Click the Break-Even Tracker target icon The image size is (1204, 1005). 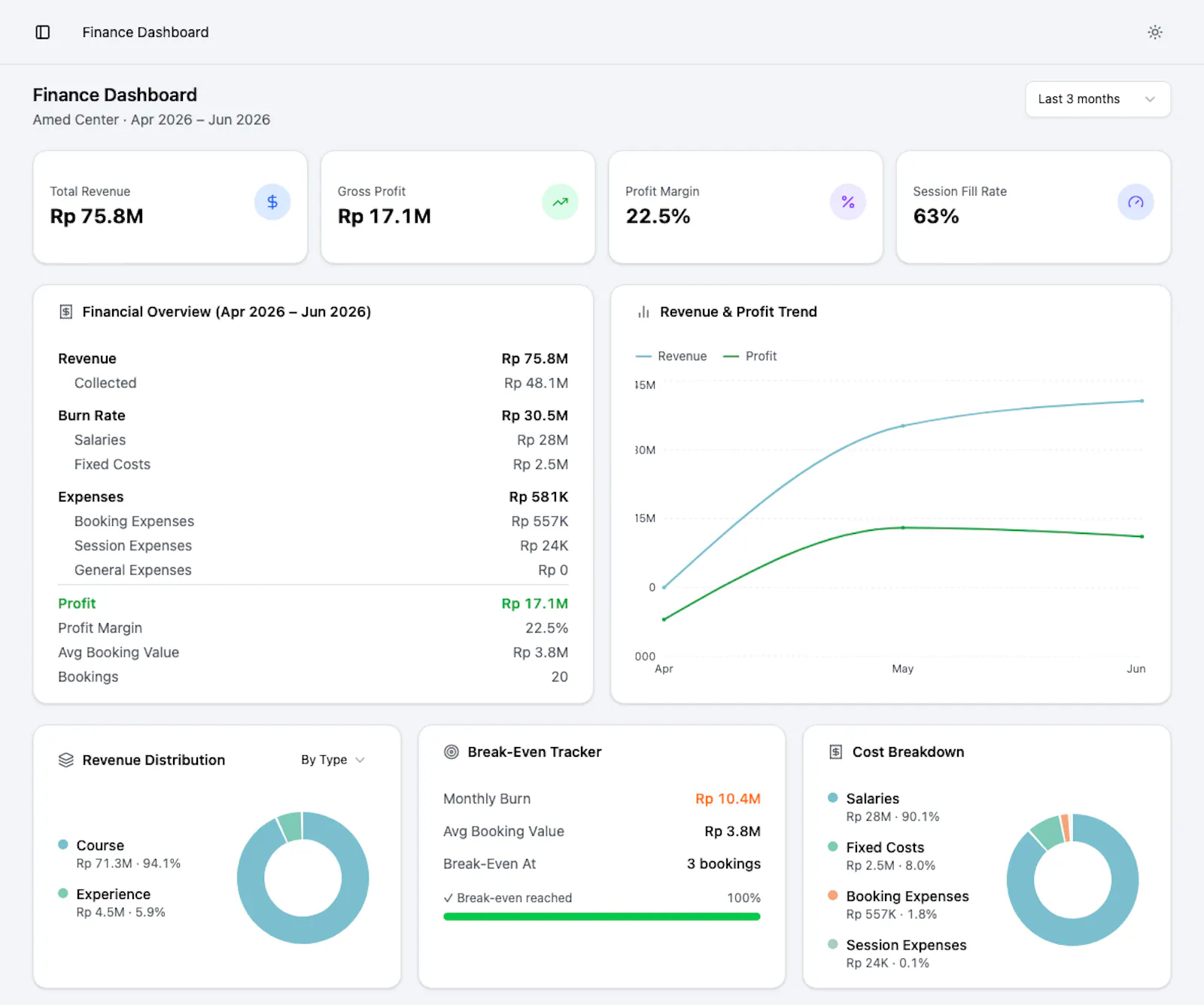click(x=451, y=751)
